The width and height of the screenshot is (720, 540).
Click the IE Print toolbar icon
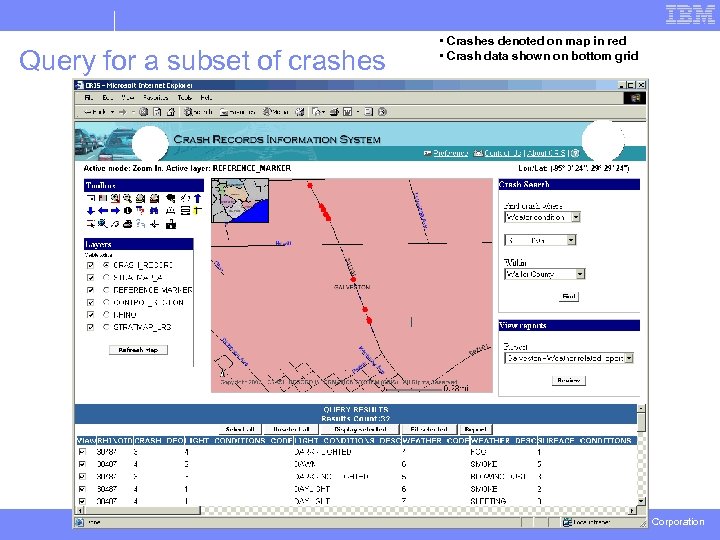[x=335, y=112]
